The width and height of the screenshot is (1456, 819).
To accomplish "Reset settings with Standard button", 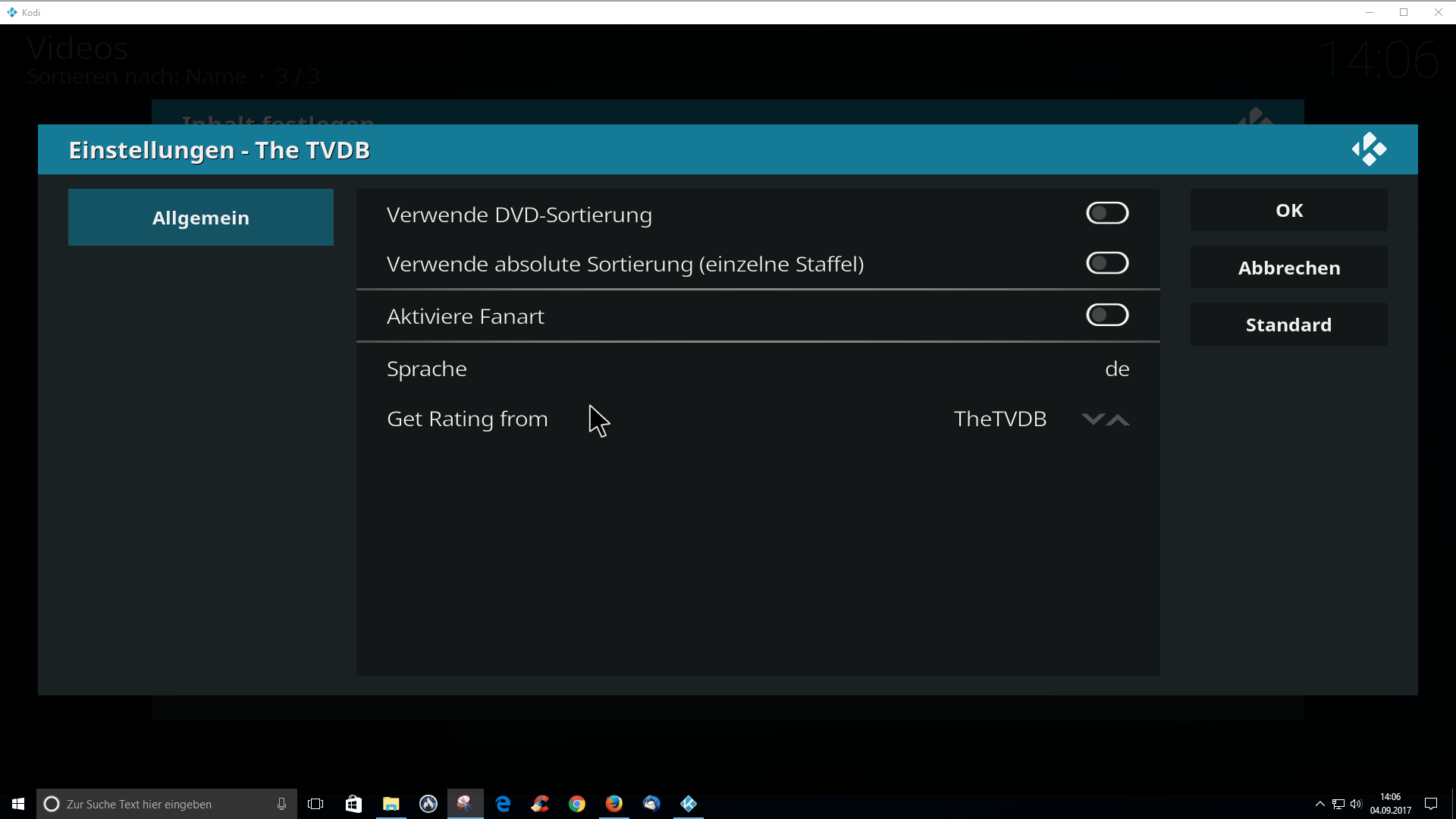I will 1289,325.
